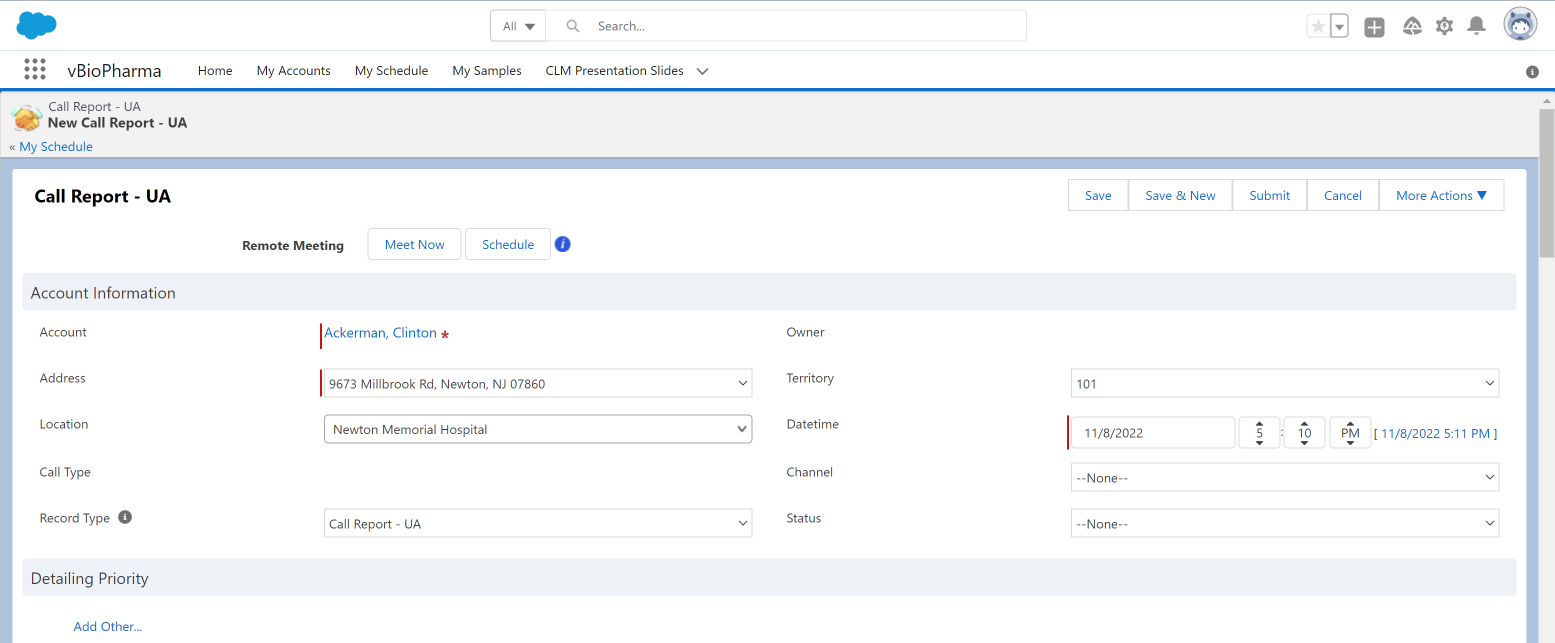Expand the Channel dropdown
1555x643 pixels.
(x=1490, y=478)
